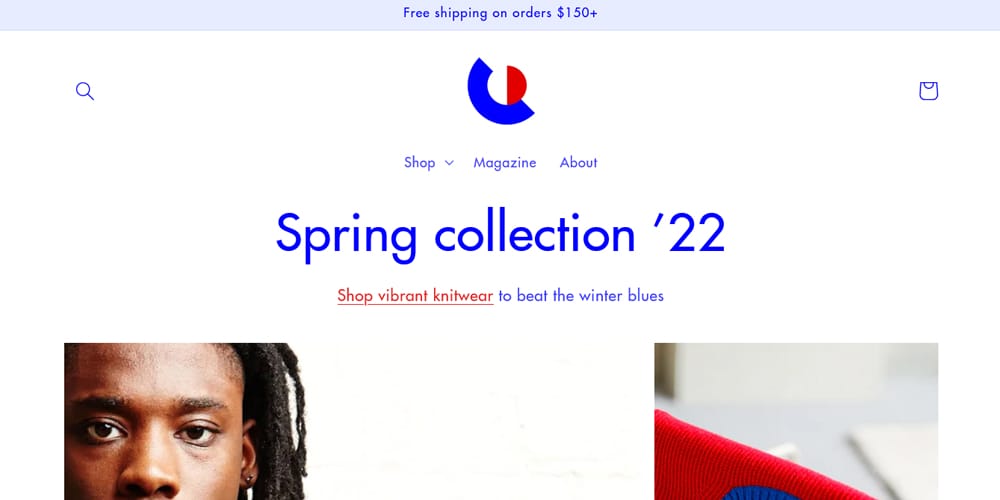This screenshot has height=500, width=1000.
Task: Click the Free shipping announcement text
Action: tap(500, 13)
